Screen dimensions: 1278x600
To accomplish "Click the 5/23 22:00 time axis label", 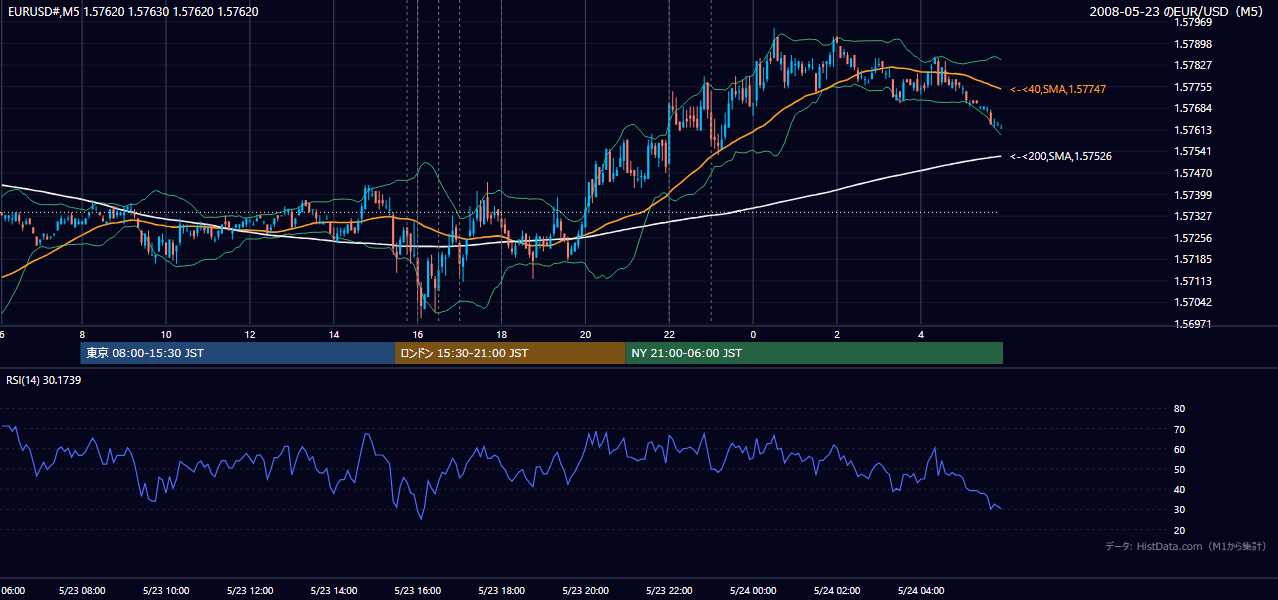I will 670,590.
